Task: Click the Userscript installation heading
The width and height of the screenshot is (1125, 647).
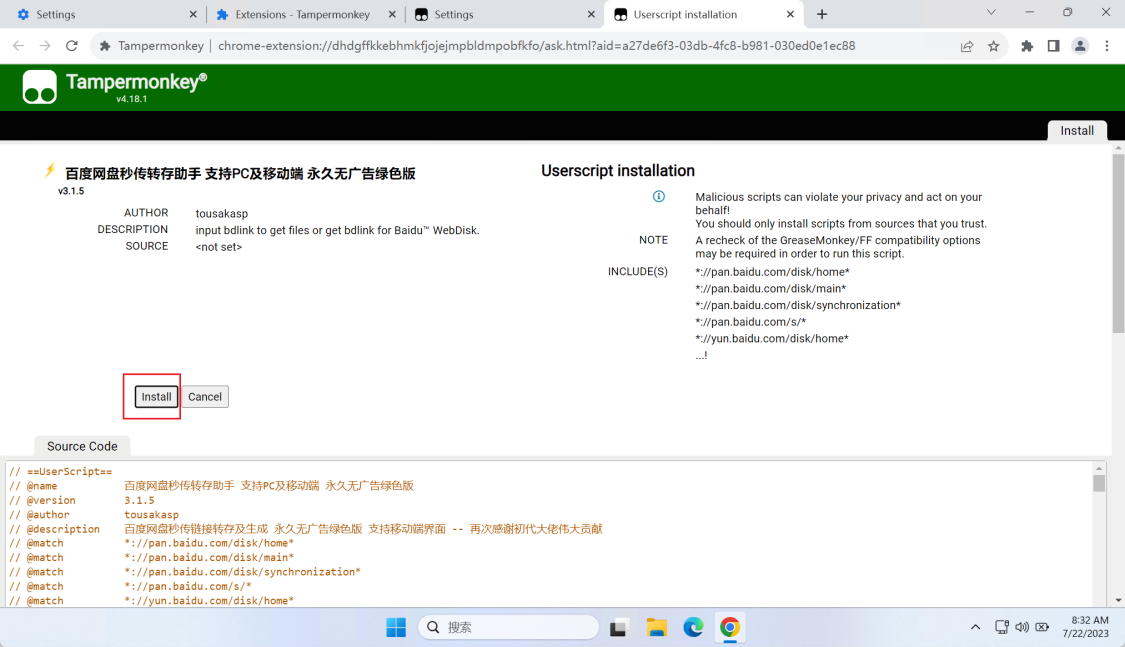Action: (618, 171)
